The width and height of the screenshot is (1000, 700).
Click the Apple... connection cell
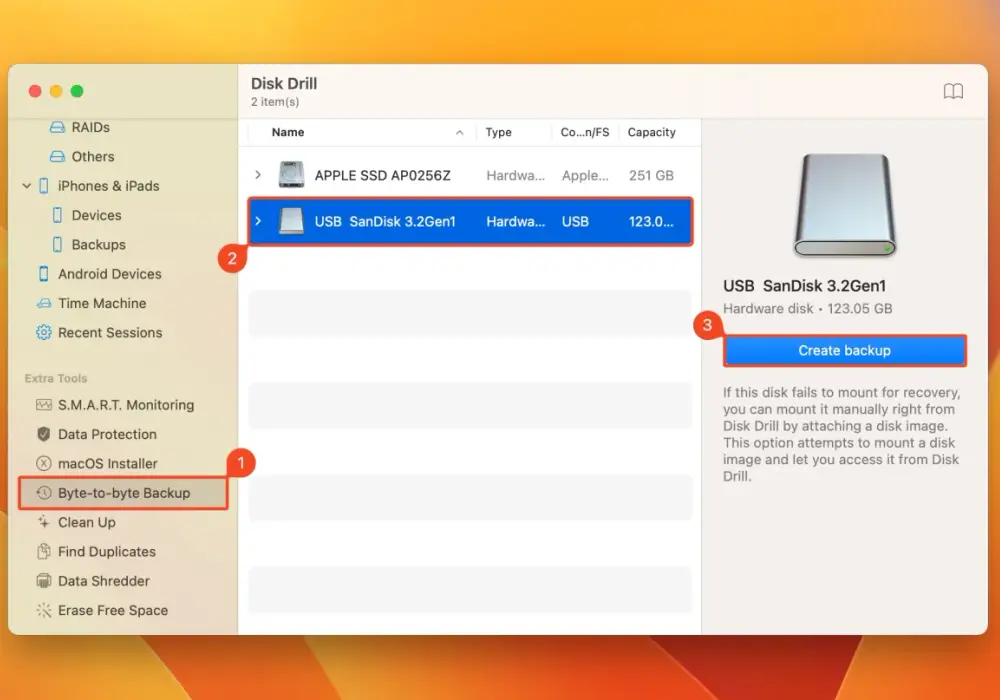(585, 175)
